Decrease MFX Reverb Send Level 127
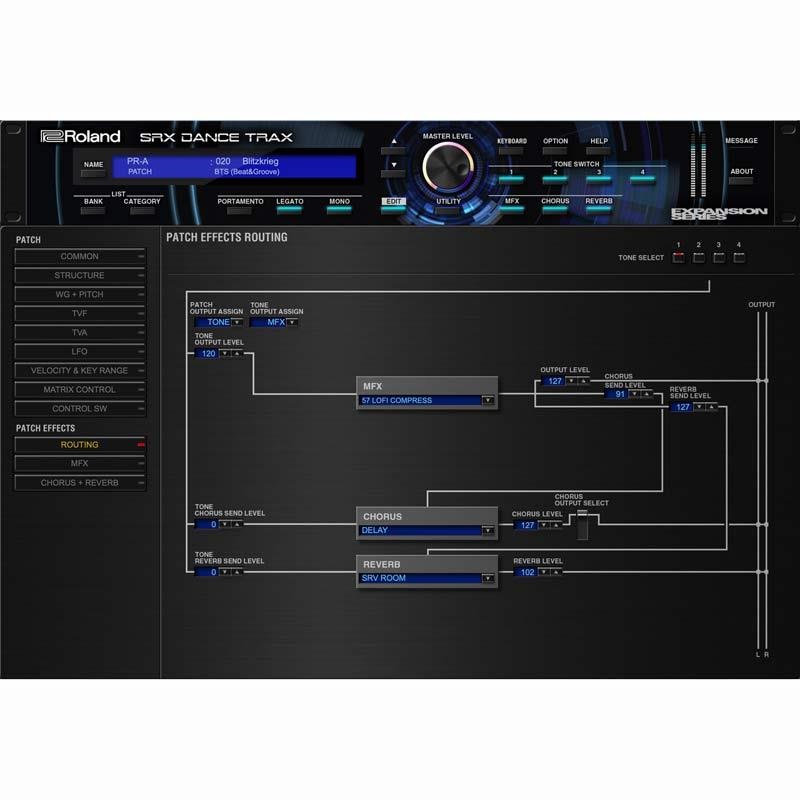The width and height of the screenshot is (800, 800). tap(699, 407)
